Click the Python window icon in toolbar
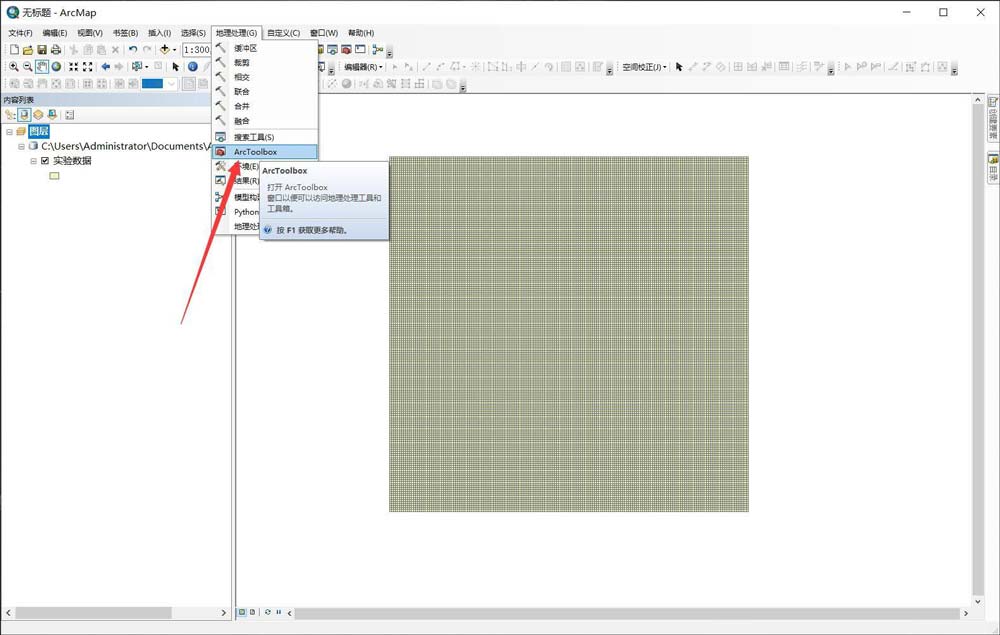The width and height of the screenshot is (1000, 635). click(x=360, y=50)
